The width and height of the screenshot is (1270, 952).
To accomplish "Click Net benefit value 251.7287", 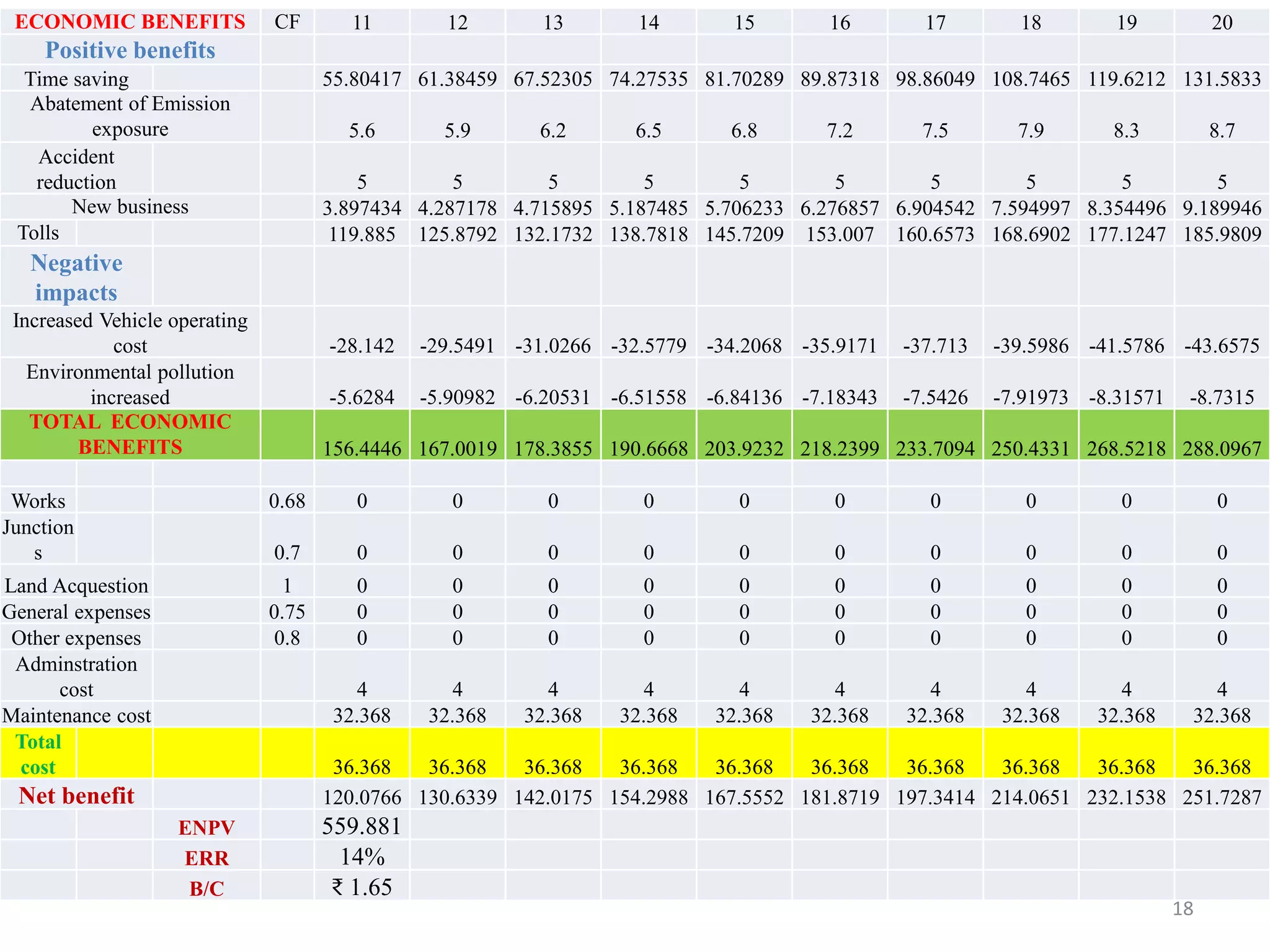I will click(x=1222, y=797).
